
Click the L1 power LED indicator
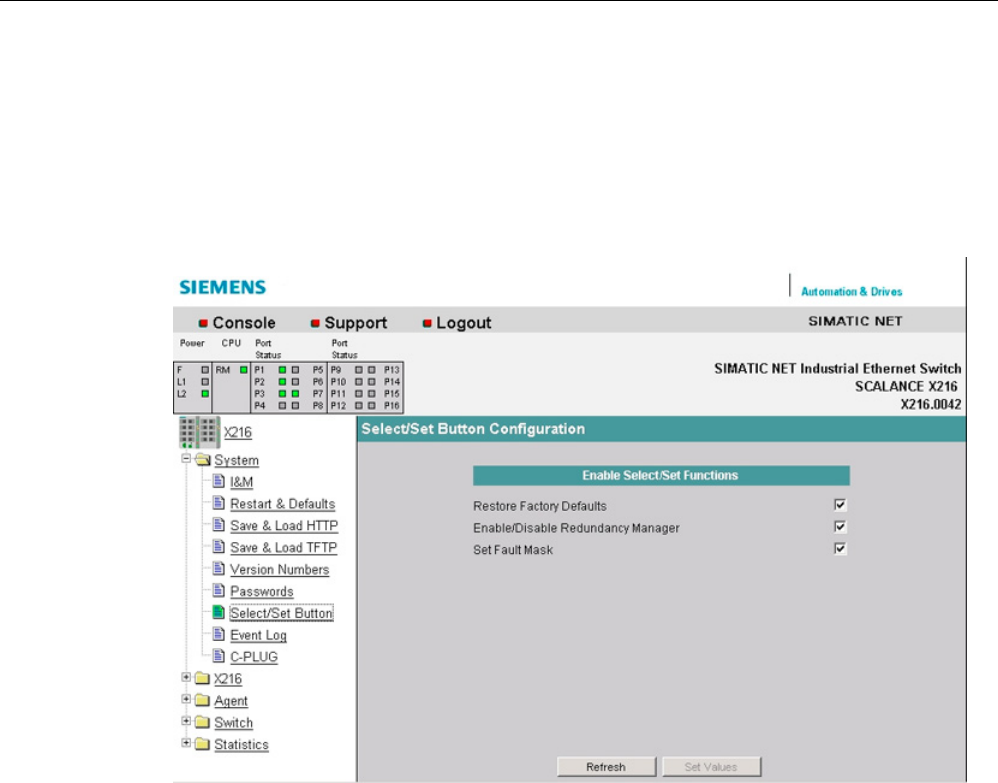205,382
